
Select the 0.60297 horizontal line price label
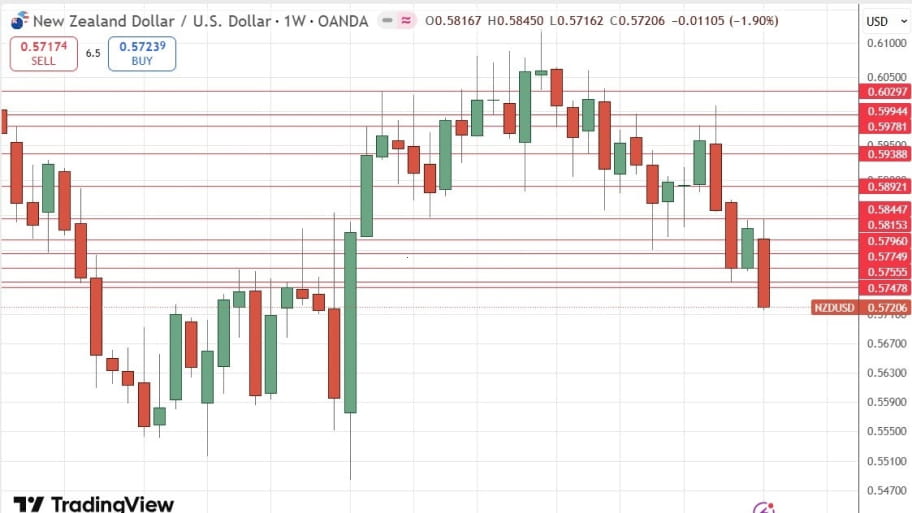(886, 91)
